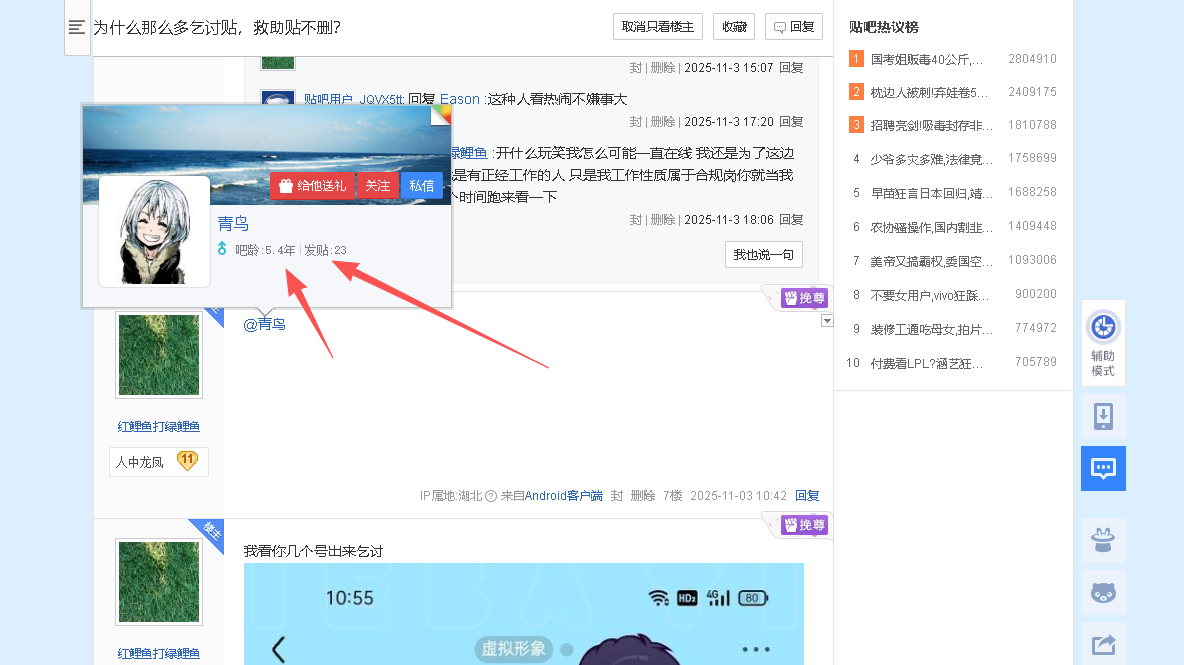Toggle 取消只看楼主 filter
1184x665 pixels.
click(x=658, y=27)
